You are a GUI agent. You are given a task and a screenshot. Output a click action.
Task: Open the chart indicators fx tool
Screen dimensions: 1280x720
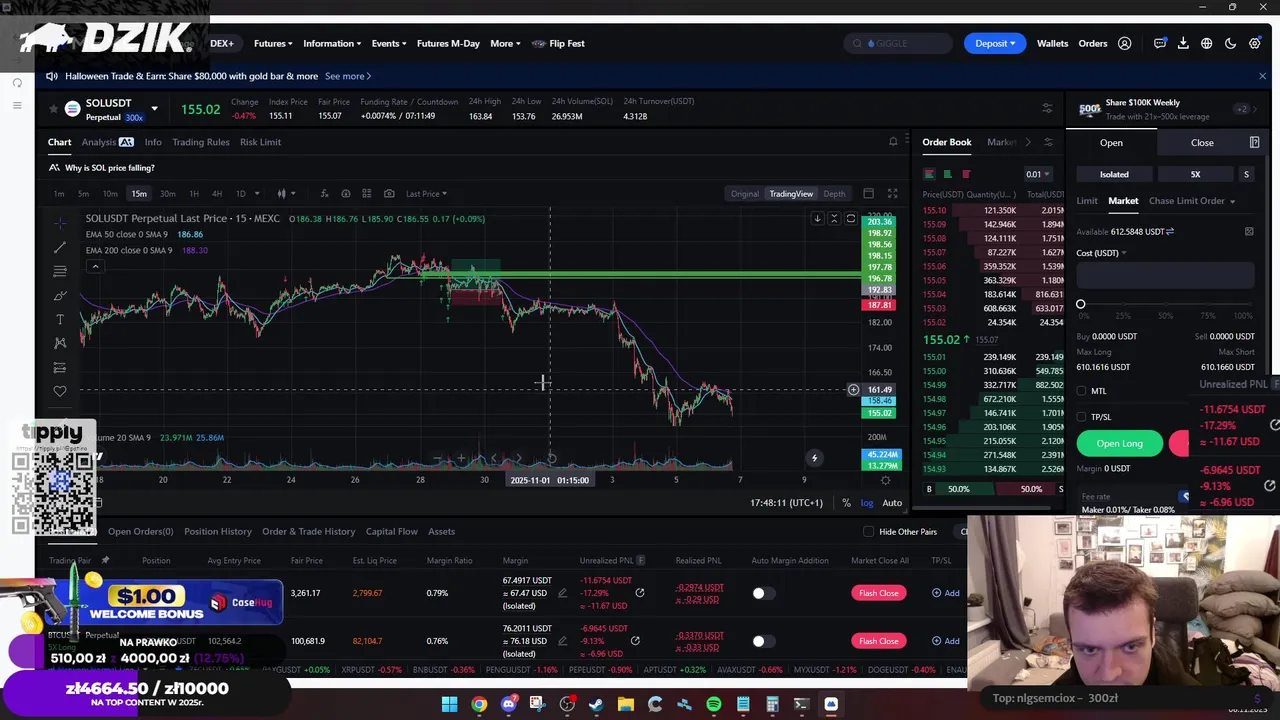pyautogui.click(x=324, y=193)
